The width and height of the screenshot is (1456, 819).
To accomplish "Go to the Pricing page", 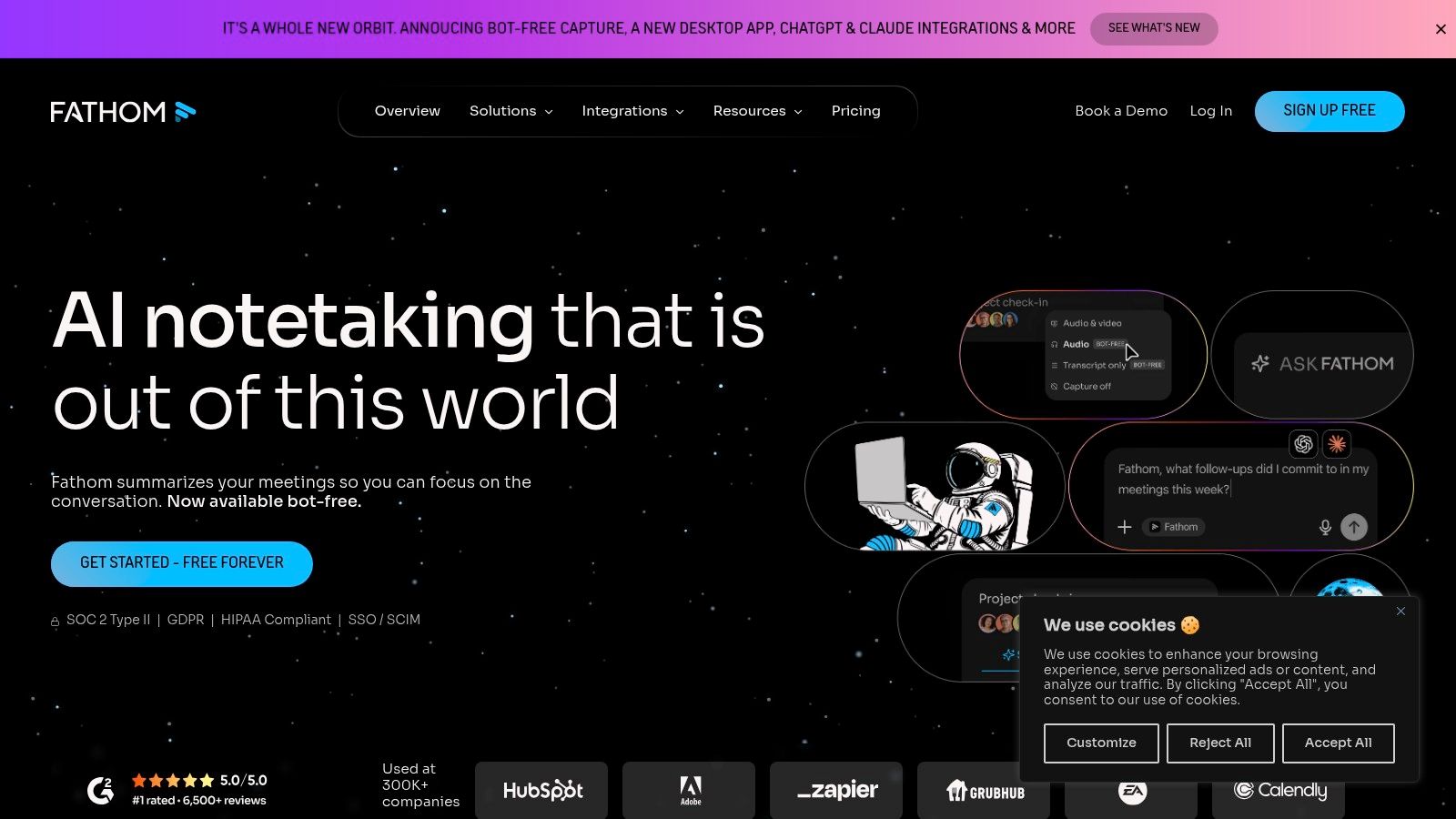I will pos(856,111).
